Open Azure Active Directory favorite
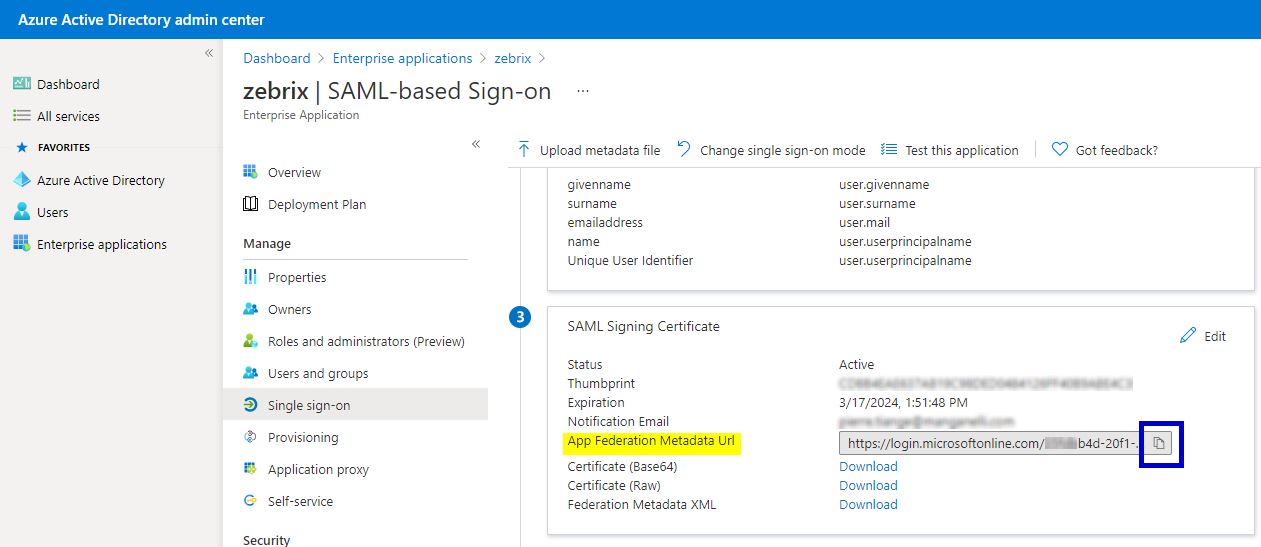The image size is (1261, 547). [101, 180]
